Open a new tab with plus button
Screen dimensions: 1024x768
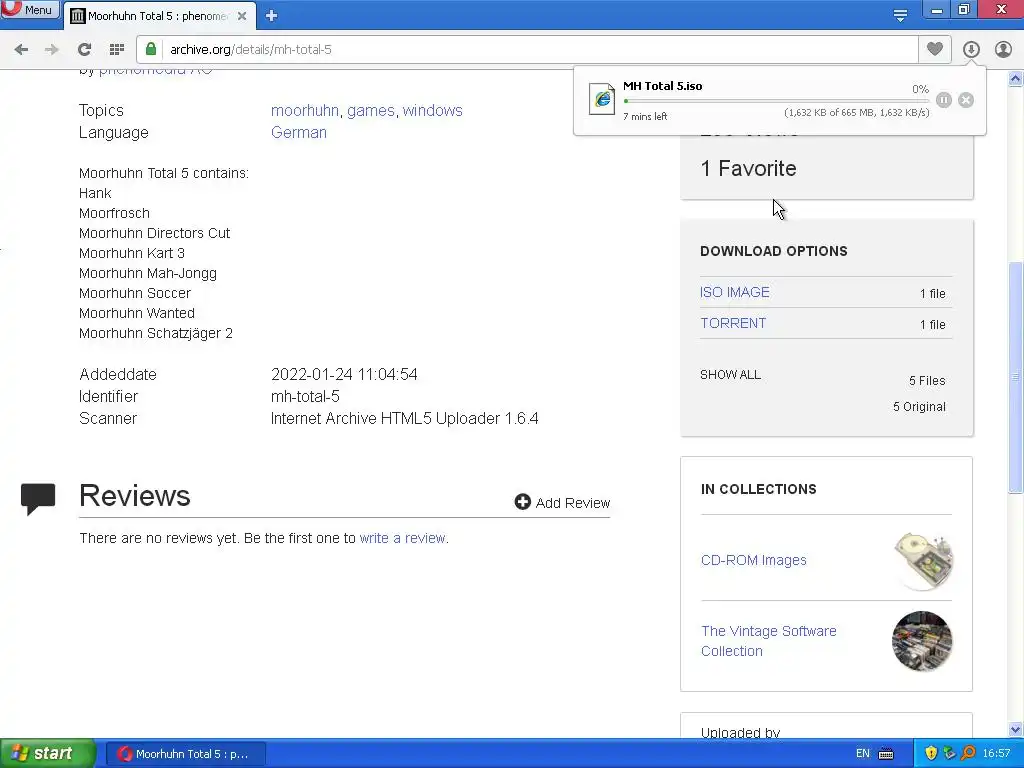(272, 16)
